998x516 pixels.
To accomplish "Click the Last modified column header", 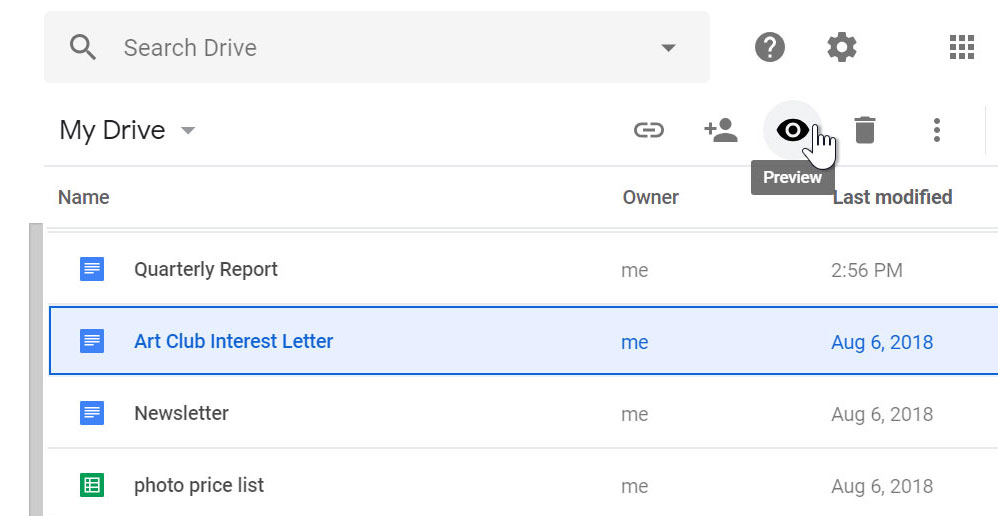I will (x=892, y=197).
